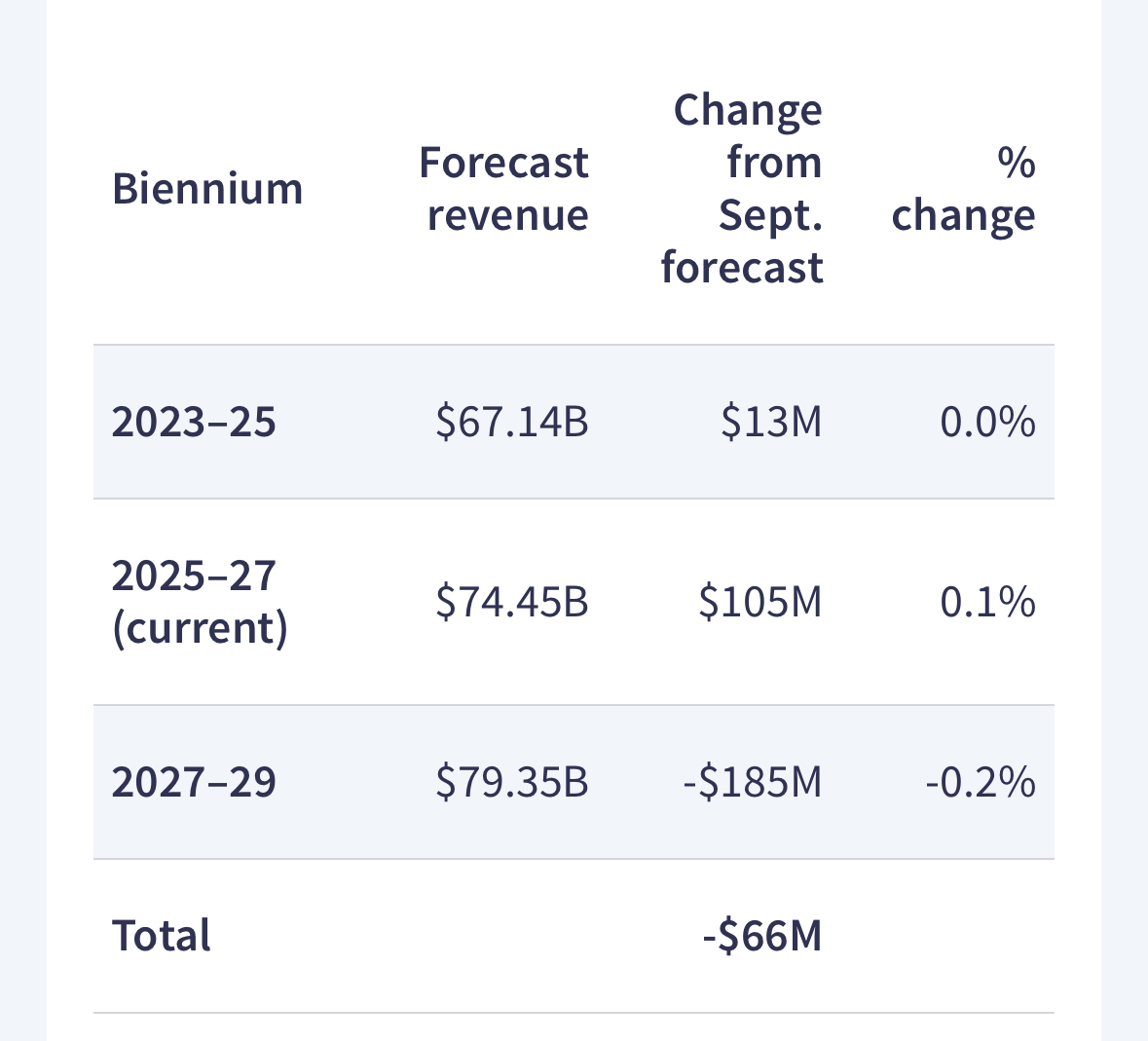The image size is (1148, 1041).
Task: Select the % change column header
Action: tap(964, 188)
